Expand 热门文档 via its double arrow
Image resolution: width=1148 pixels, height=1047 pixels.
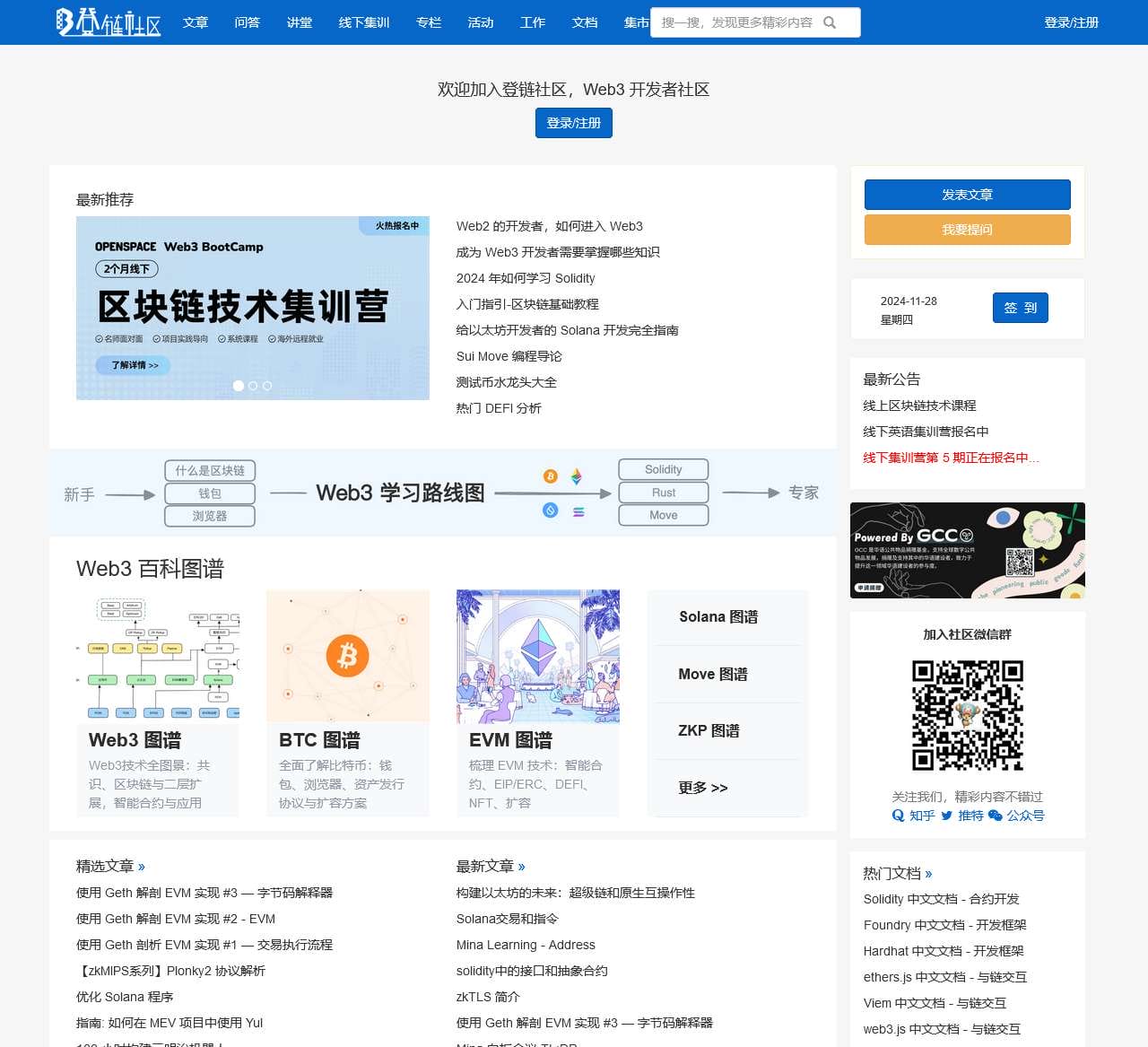pos(928,874)
